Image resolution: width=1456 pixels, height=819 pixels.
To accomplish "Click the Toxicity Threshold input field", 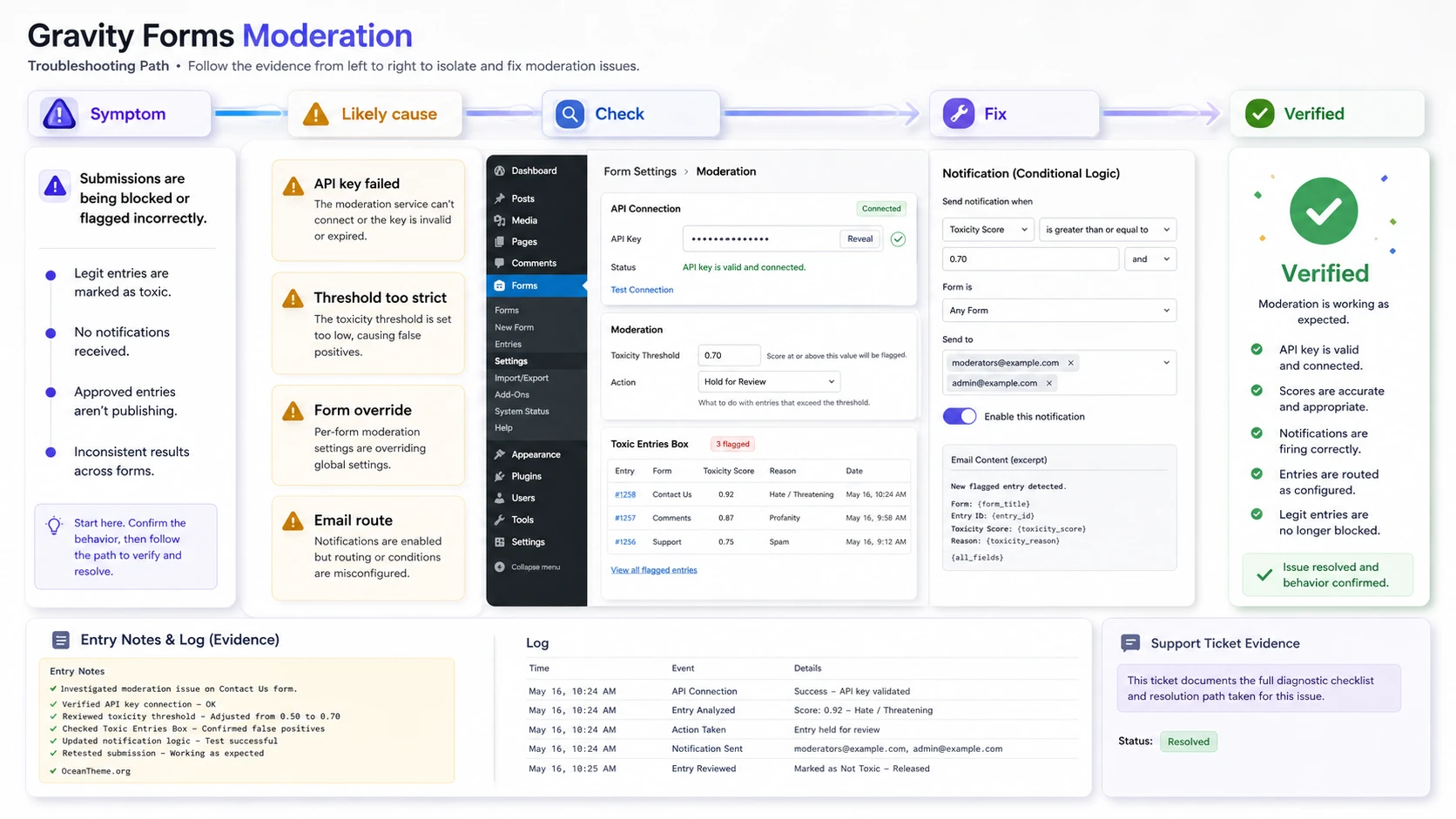I will click(729, 355).
